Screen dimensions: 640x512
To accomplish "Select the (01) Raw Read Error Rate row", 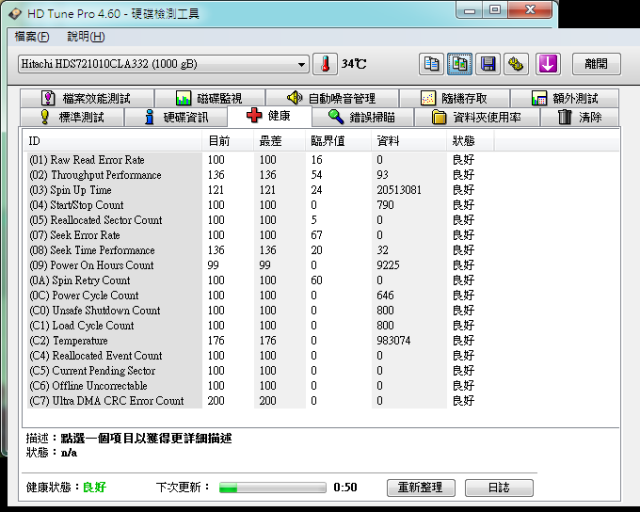I will (261, 160).
